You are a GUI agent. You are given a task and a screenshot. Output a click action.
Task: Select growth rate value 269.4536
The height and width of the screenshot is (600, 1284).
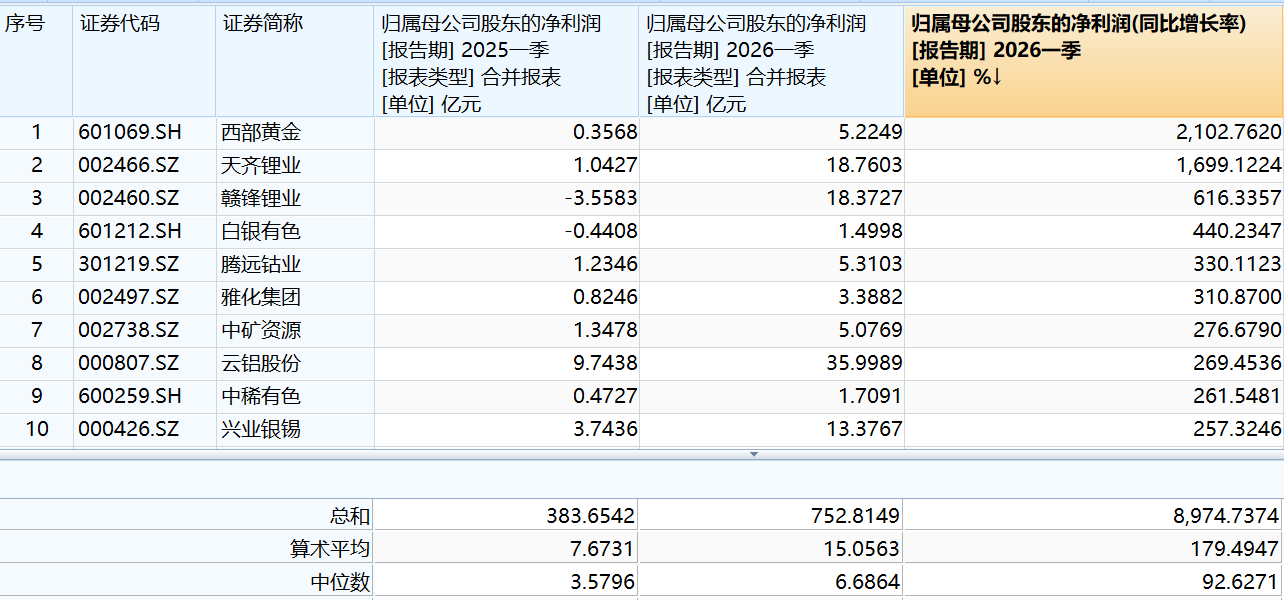1237,364
